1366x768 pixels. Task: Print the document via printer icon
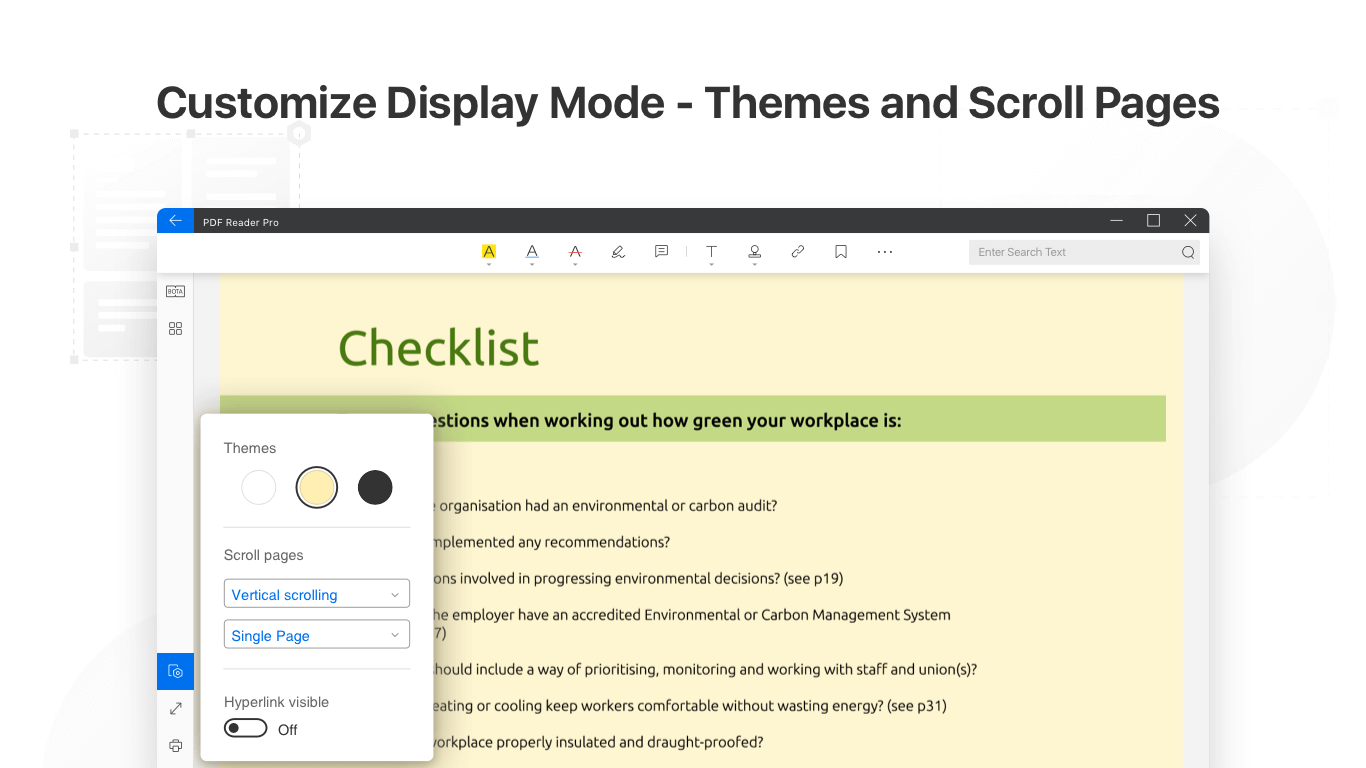coord(175,746)
